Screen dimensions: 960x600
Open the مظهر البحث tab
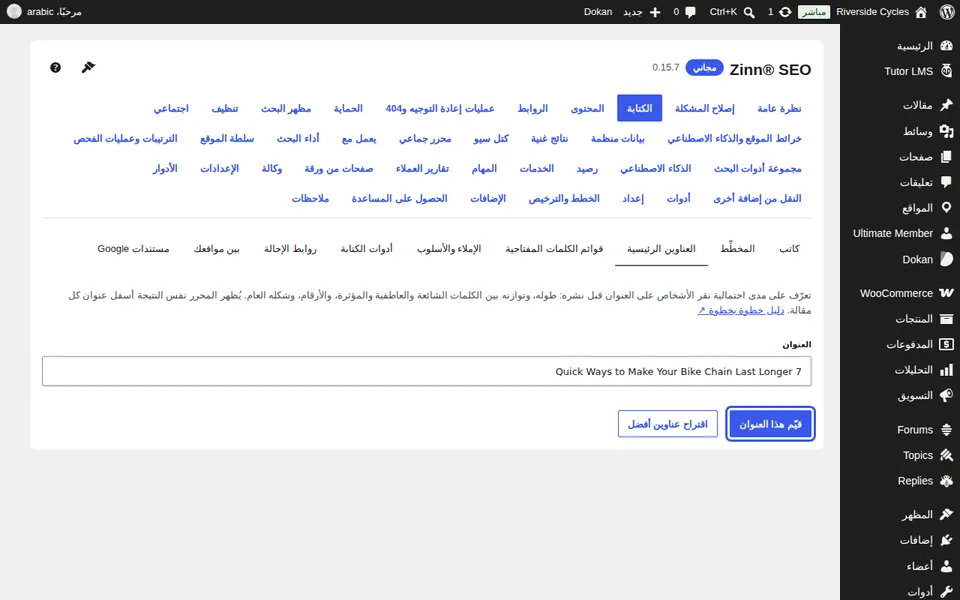[286, 108]
